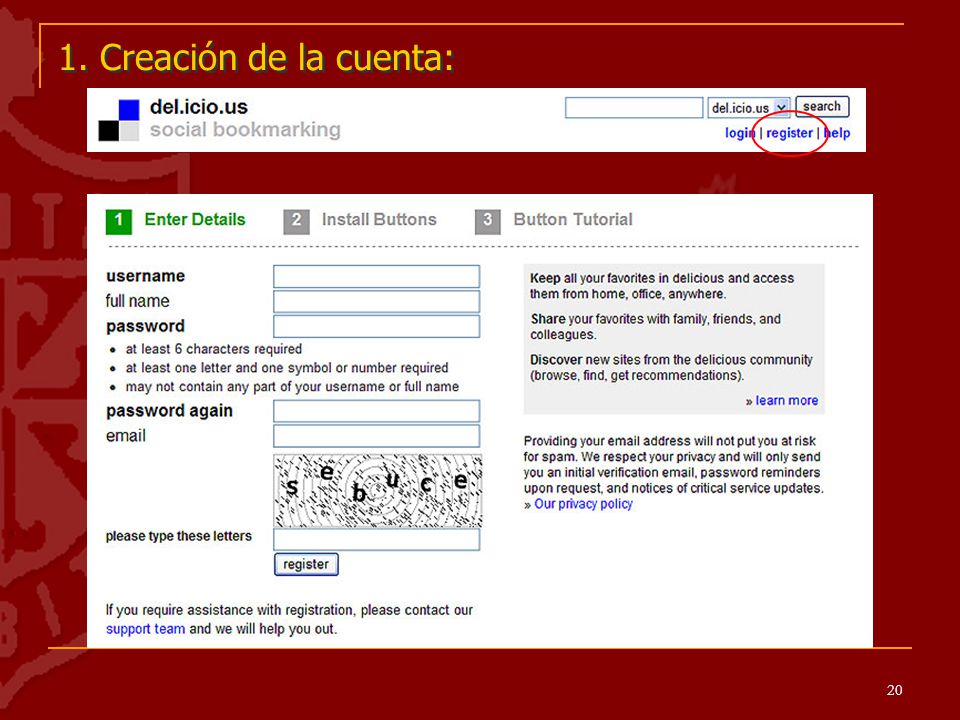Screen dimensions: 960x720
Task: Click the 'password again' field label
Action: pyautogui.click(x=169, y=411)
